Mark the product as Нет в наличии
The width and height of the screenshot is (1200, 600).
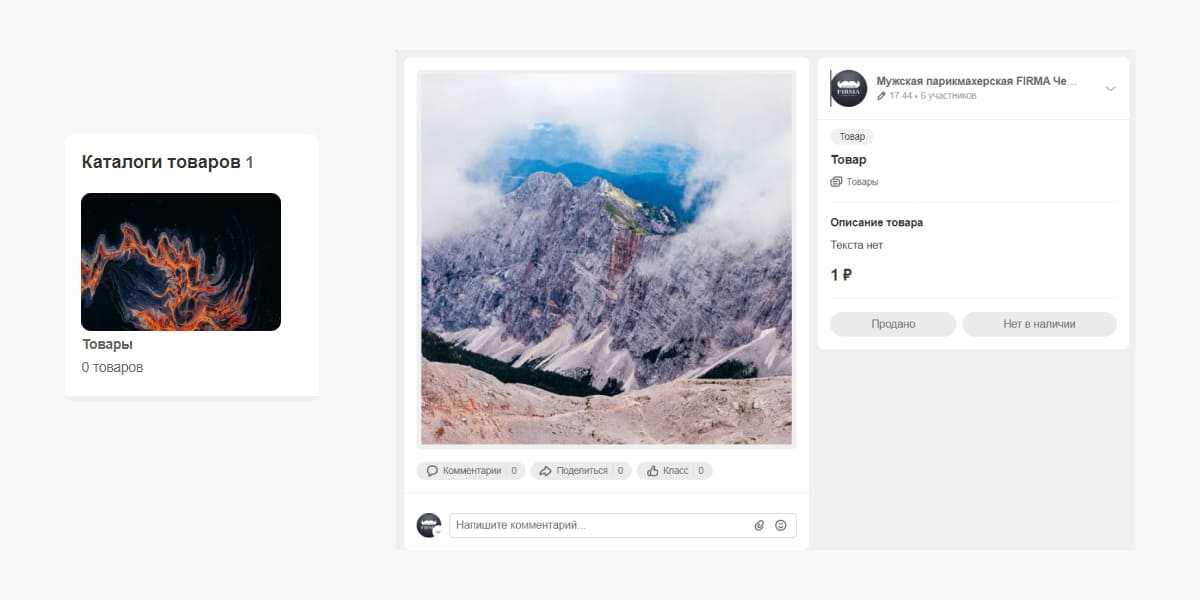tap(1039, 324)
